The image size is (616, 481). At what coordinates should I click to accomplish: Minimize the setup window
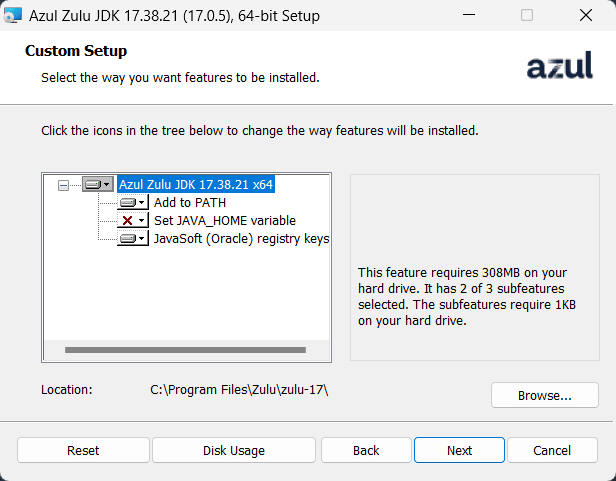tap(469, 15)
